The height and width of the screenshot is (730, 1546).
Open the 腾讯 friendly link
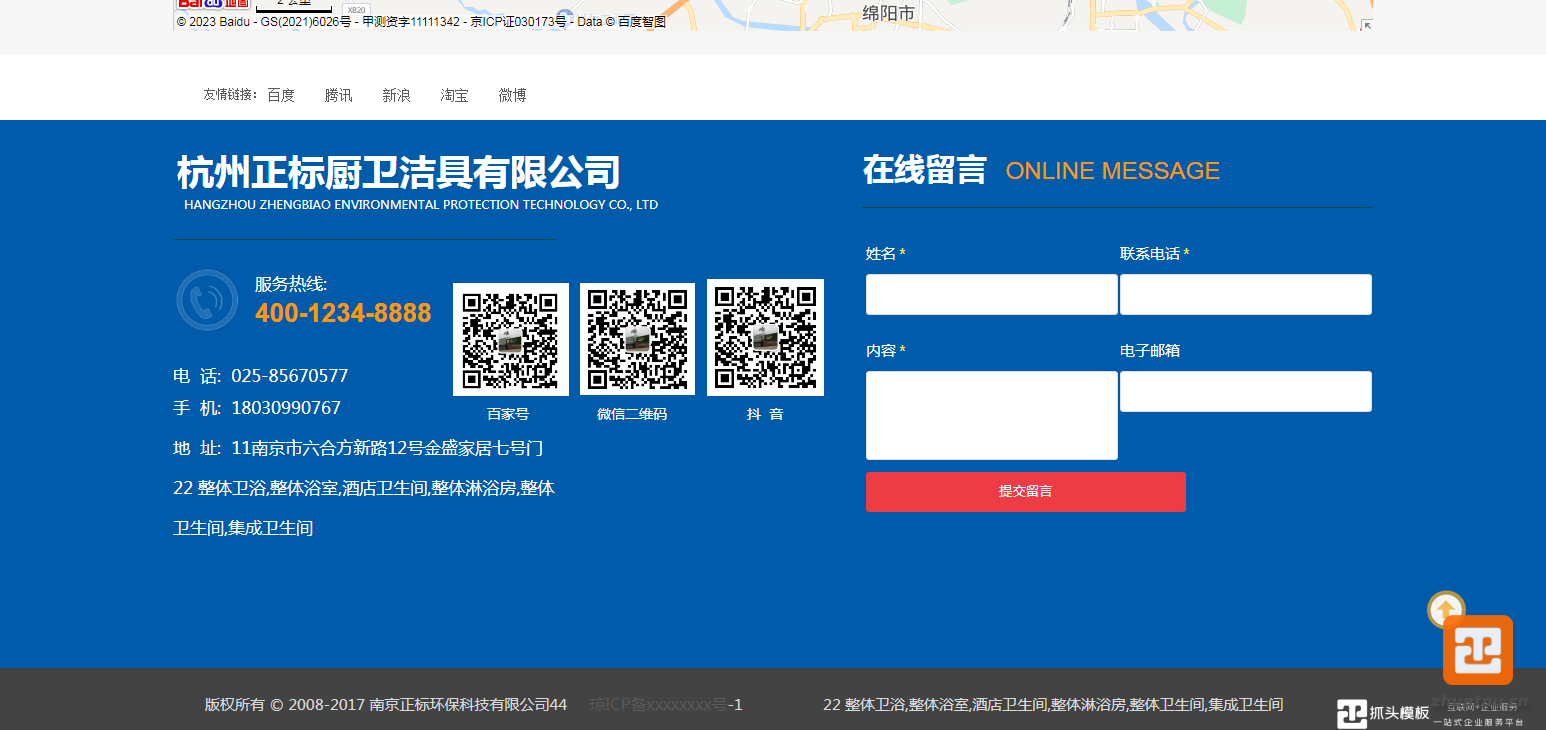tap(338, 95)
